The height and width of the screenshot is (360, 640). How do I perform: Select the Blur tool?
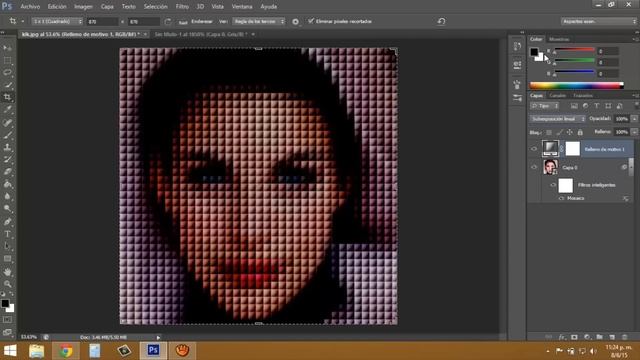(x=7, y=196)
